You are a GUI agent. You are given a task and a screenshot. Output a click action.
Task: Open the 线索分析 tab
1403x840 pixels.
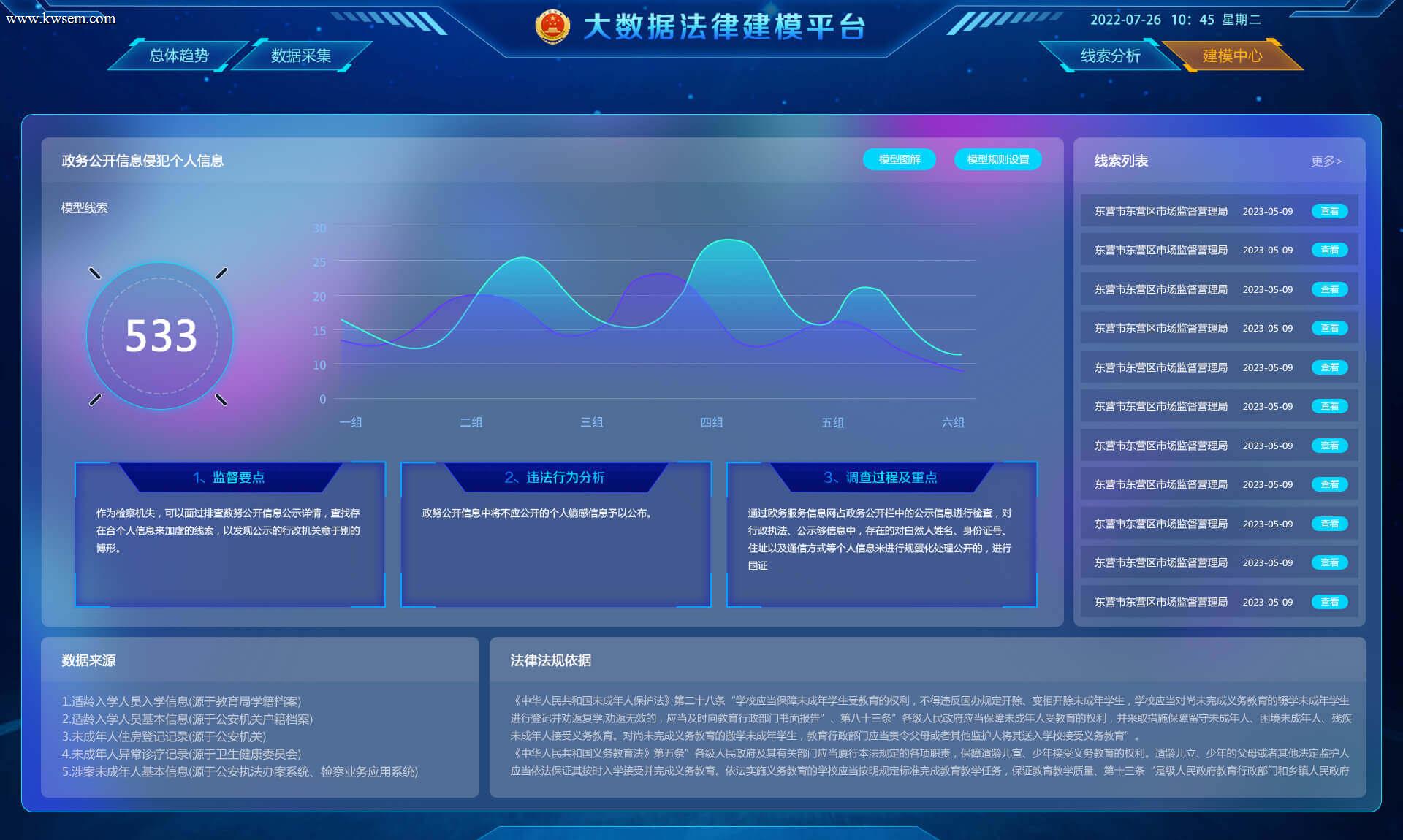1110,56
